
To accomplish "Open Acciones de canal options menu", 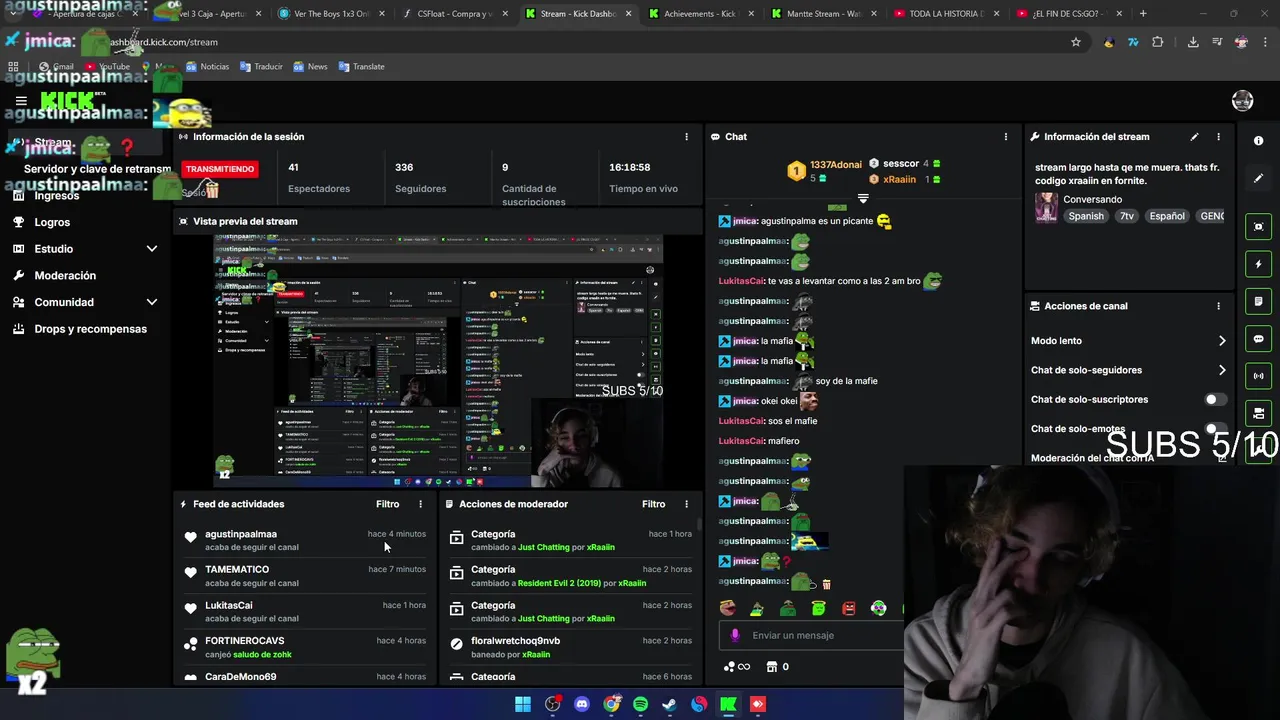I will click(x=1218, y=306).
